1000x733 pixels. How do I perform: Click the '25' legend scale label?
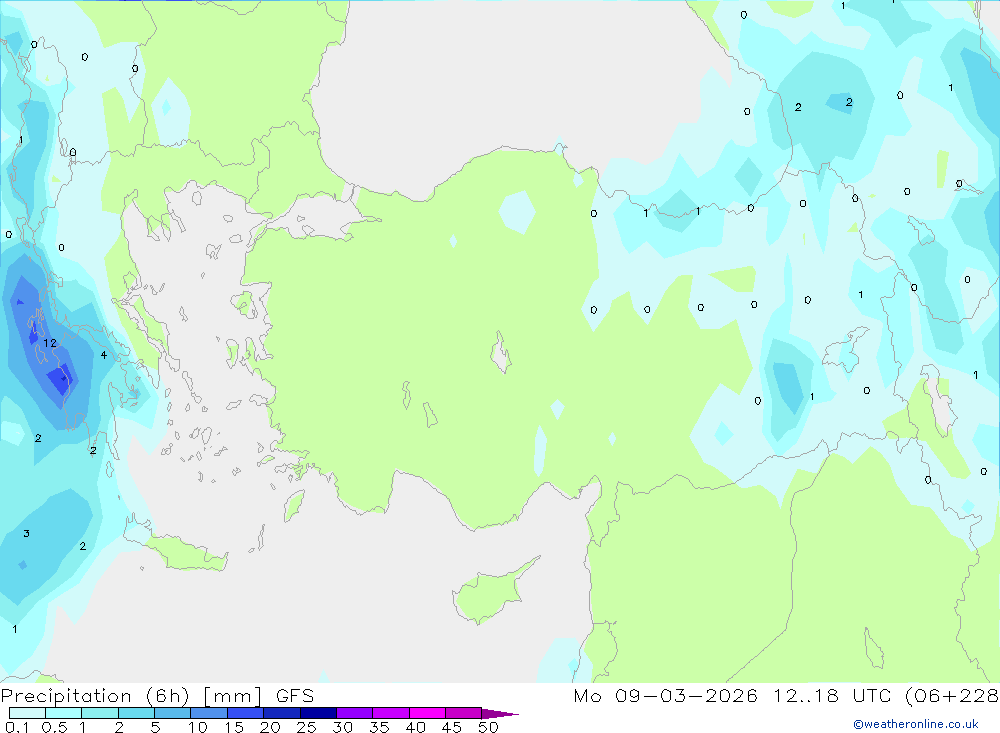coord(306,727)
